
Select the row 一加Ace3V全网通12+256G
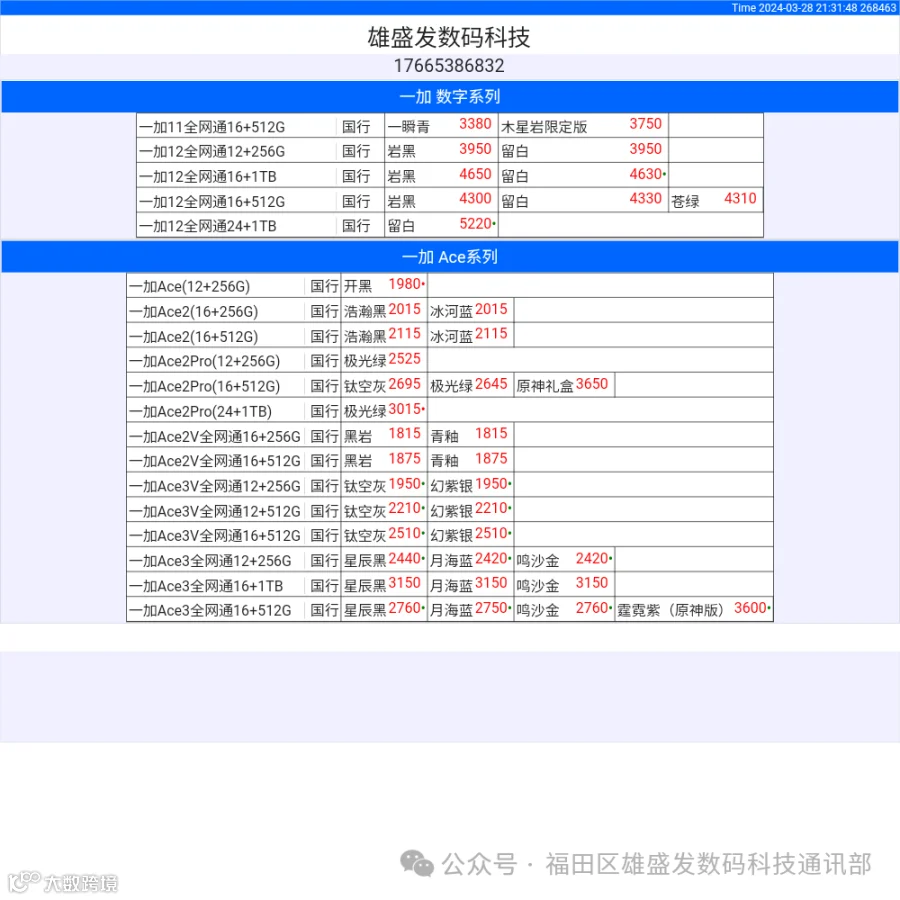coord(450,485)
